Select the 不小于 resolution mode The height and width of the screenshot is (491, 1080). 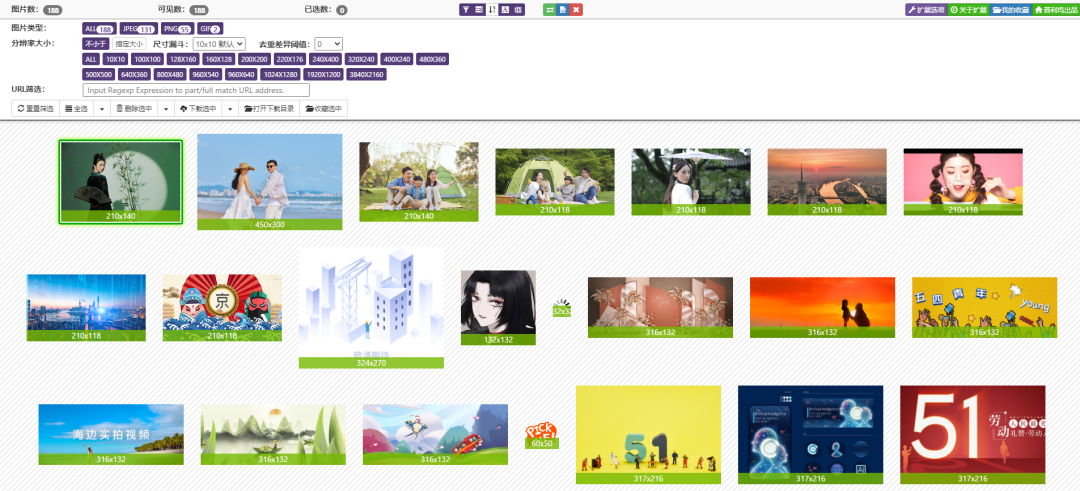pos(96,43)
